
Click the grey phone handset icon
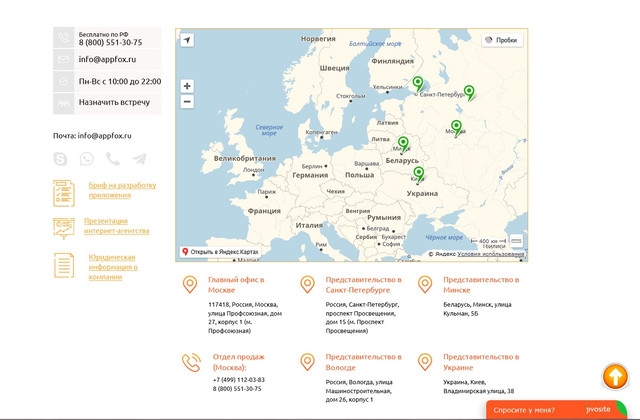pyautogui.click(x=113, y=159)
